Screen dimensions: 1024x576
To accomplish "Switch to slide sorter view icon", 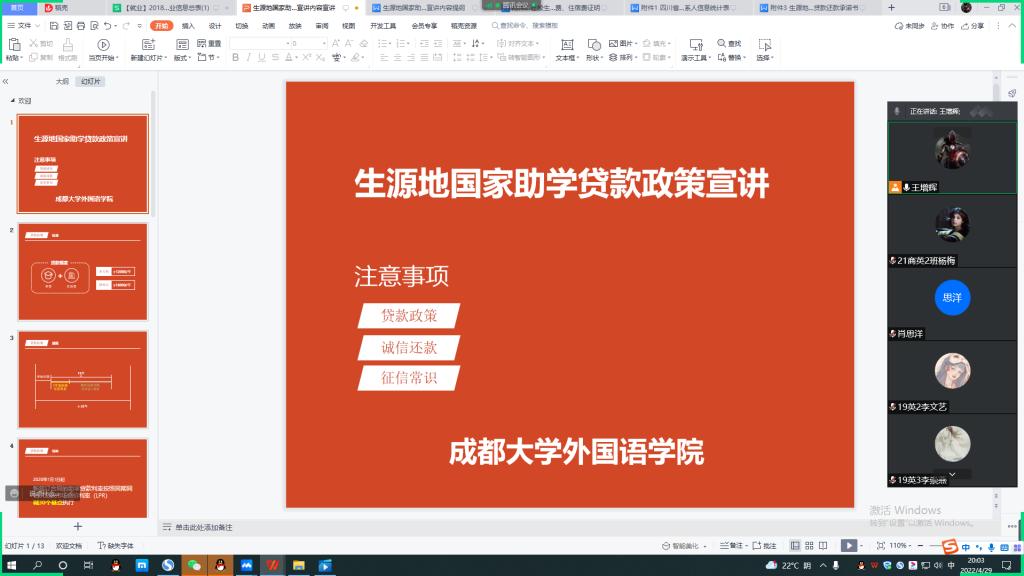I will coord(810,546).
